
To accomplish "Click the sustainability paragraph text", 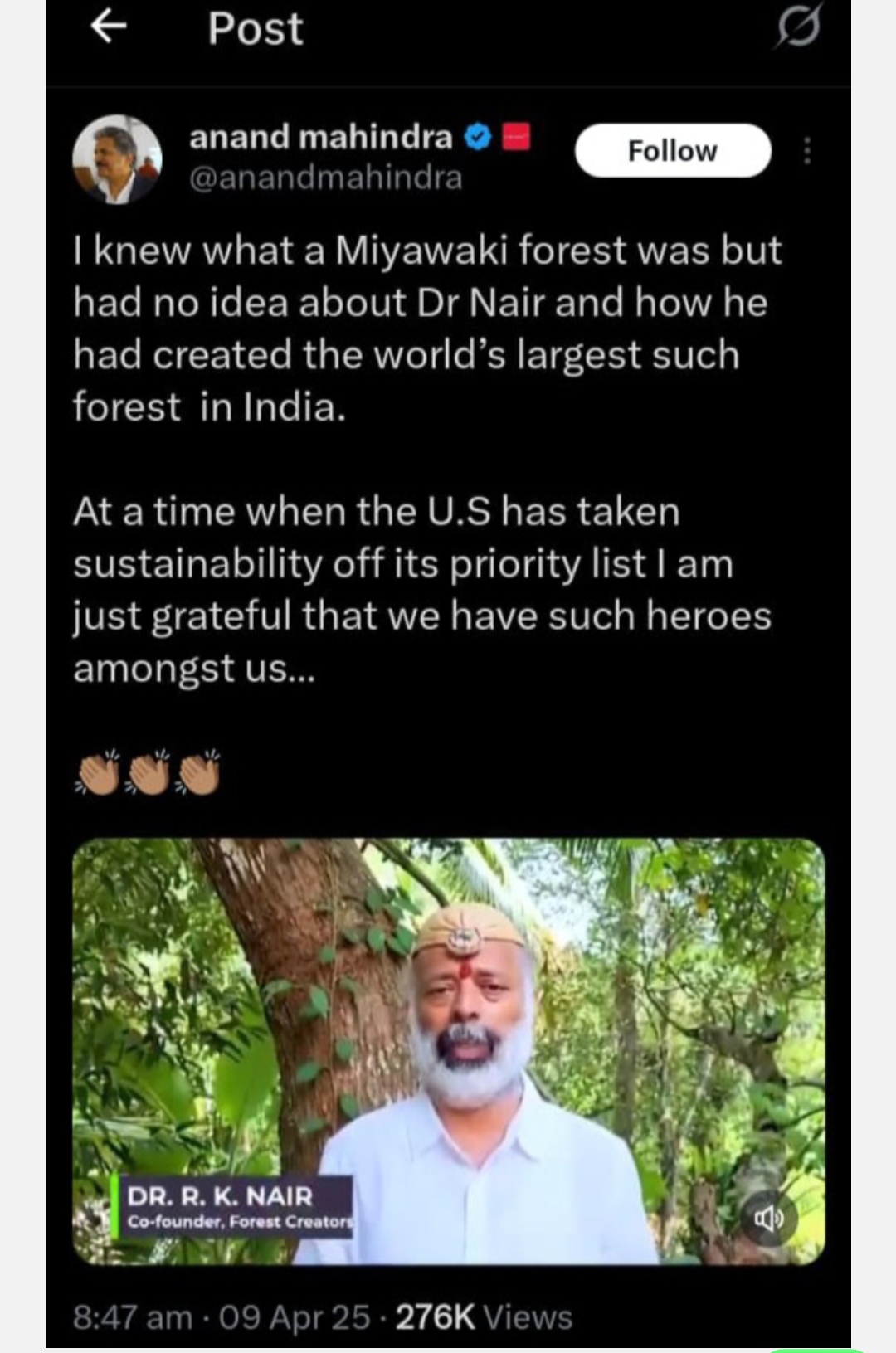I will [421, 589].
